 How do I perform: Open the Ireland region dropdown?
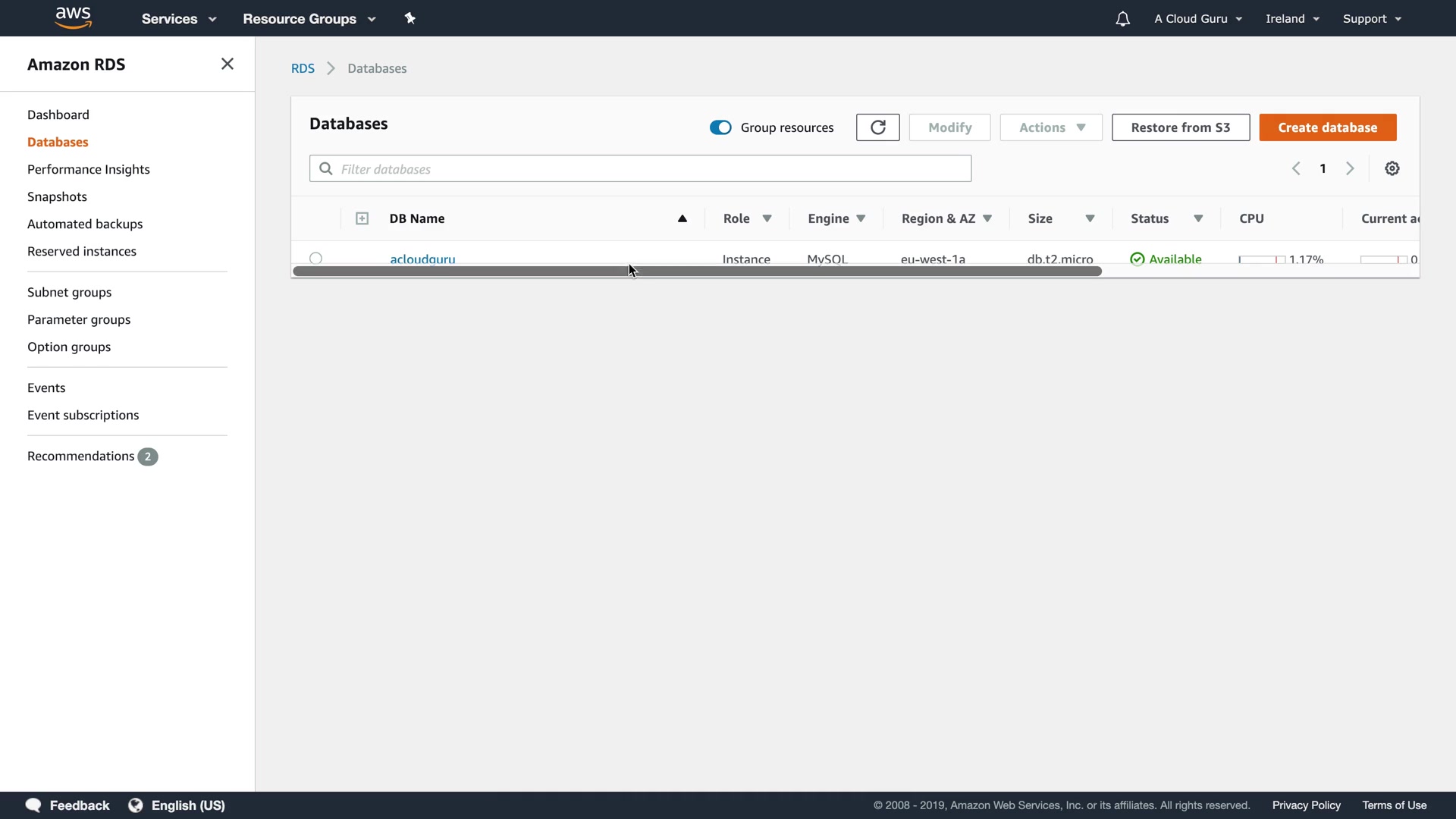point(1291,19)
